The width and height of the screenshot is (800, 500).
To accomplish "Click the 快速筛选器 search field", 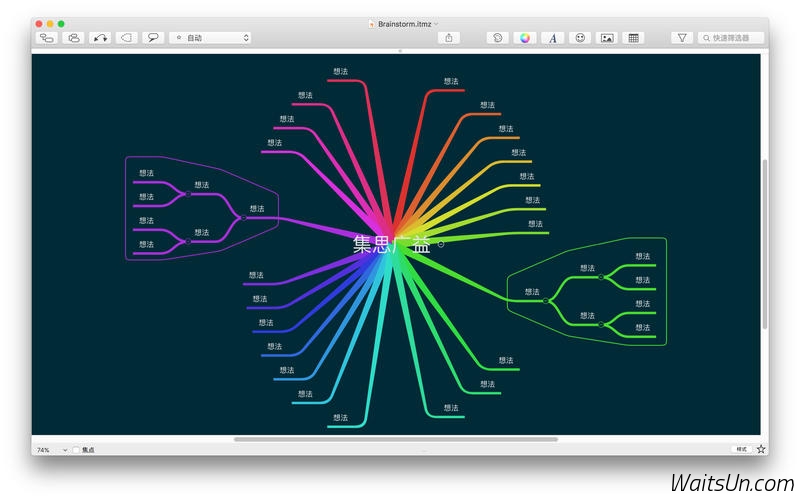I will (x=731, y=38).
